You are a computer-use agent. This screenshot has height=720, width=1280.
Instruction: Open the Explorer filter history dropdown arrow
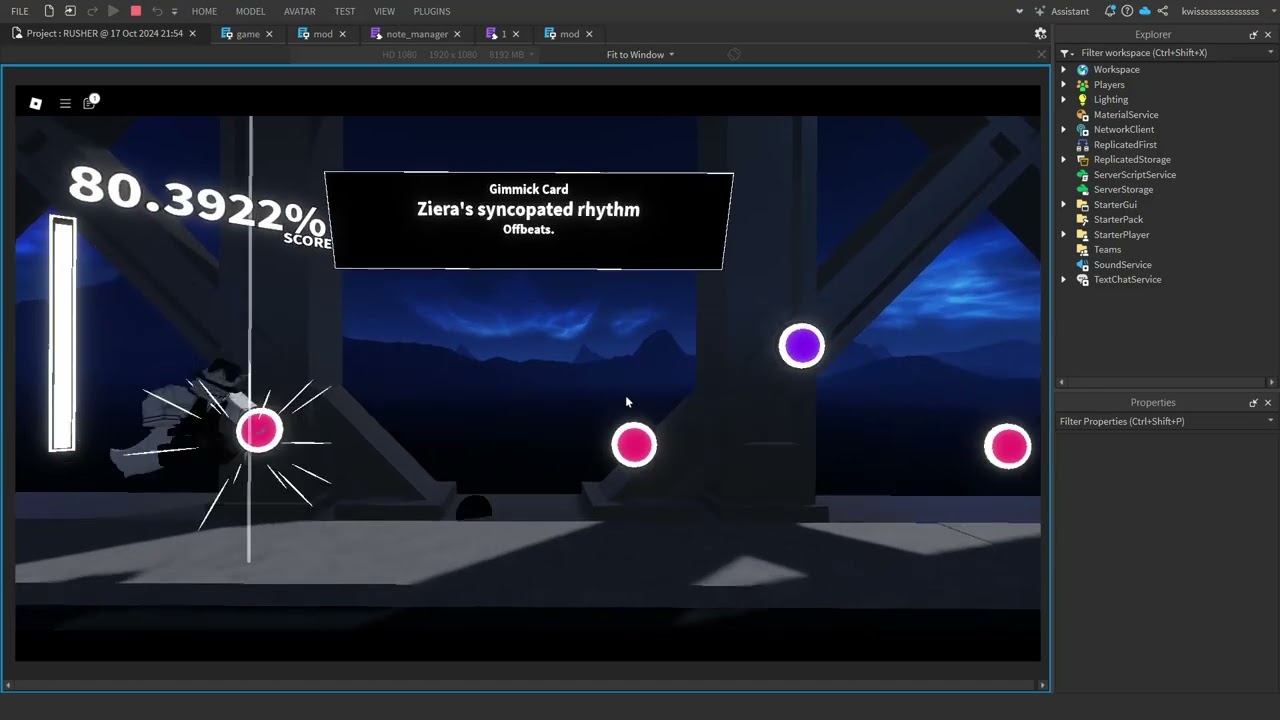click(1270, 53)
